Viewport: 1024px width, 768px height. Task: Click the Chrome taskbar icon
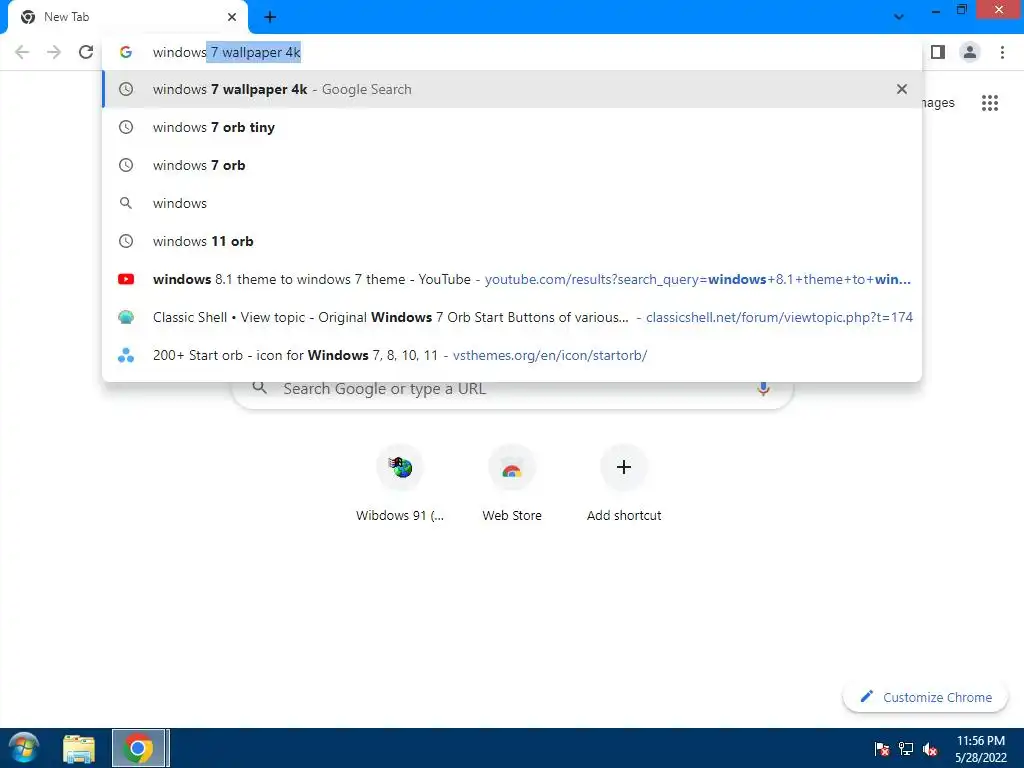[138, 748]
